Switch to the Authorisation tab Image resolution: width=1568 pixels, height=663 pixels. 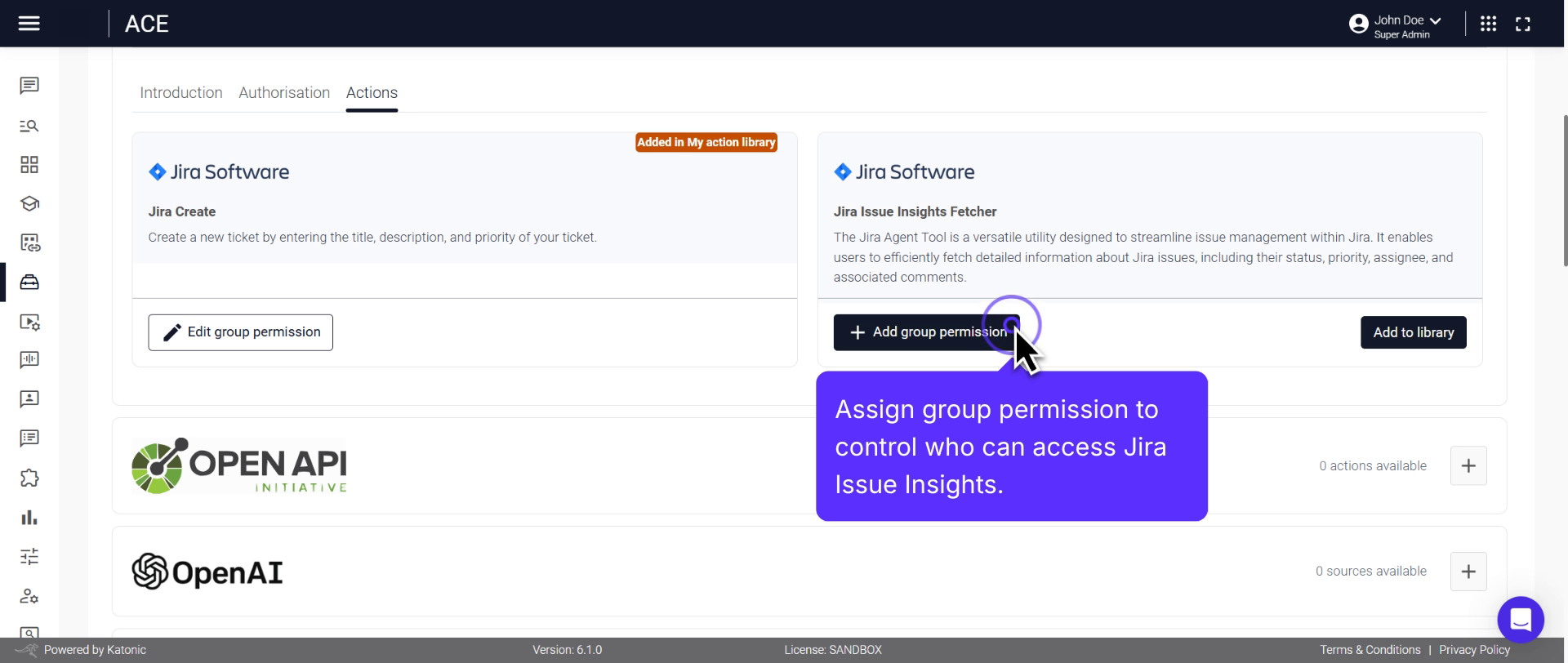pos(284,92)
